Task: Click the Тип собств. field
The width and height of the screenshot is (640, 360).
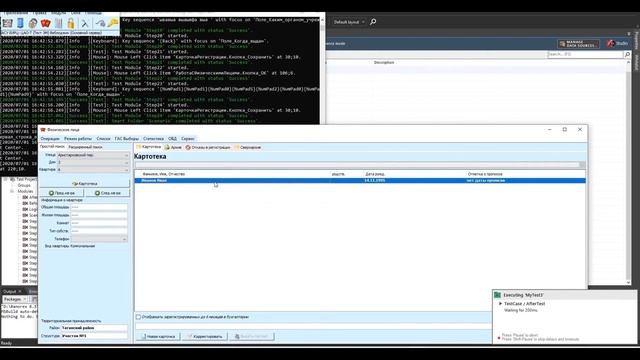Action: tap(99, 231)
